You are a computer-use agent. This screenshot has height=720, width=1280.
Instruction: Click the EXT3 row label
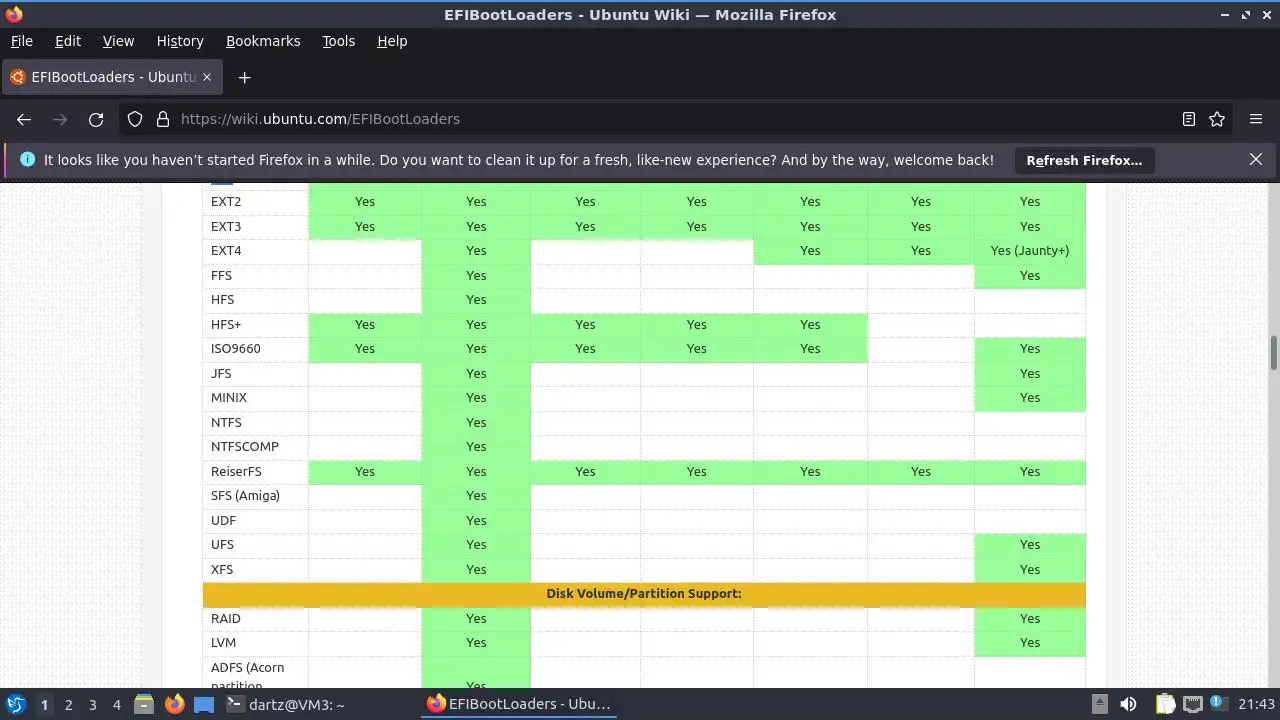pyautogui.click(x=226, y=227)
